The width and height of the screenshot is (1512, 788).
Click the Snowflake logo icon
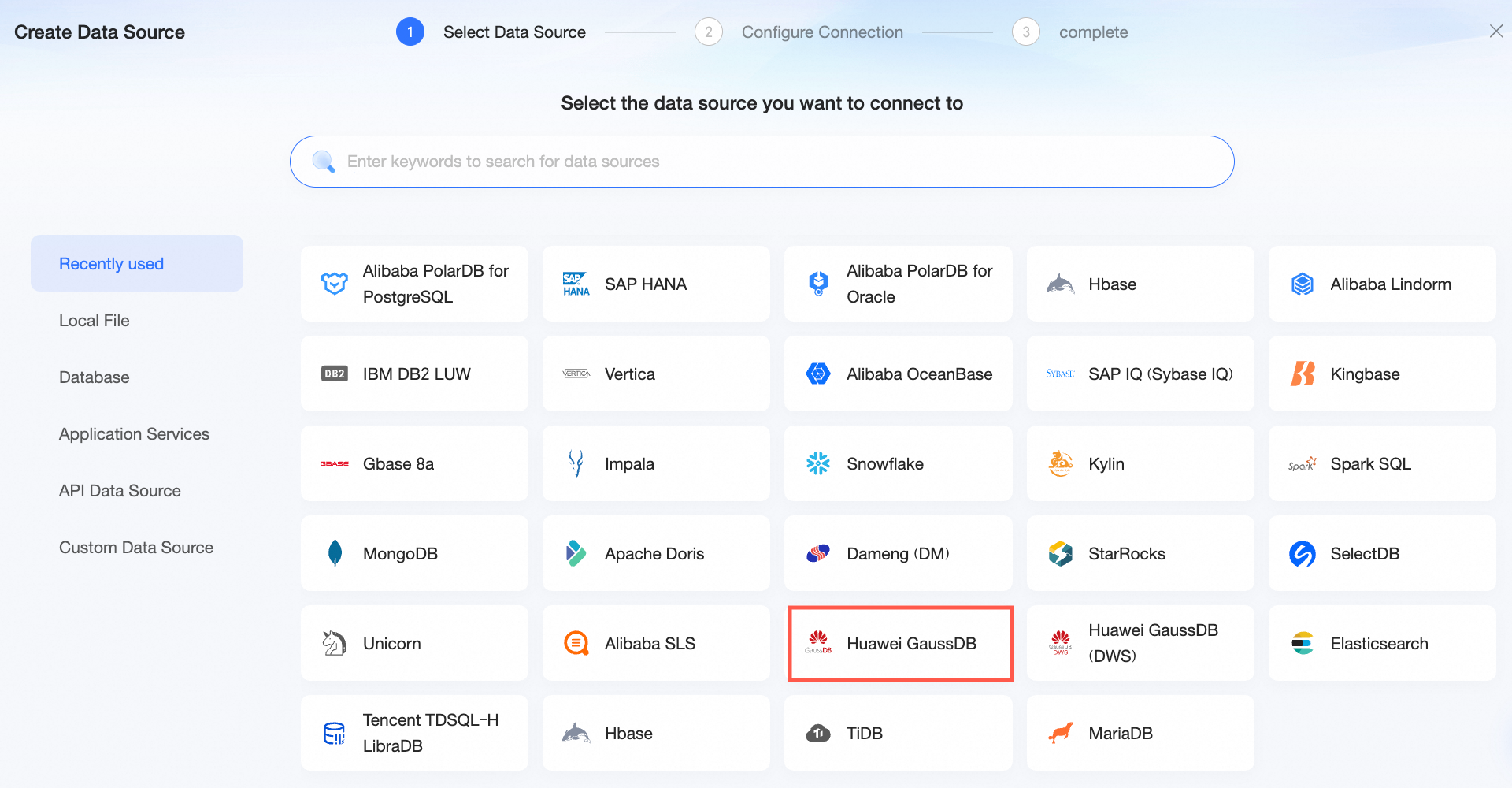coord(818,463)
